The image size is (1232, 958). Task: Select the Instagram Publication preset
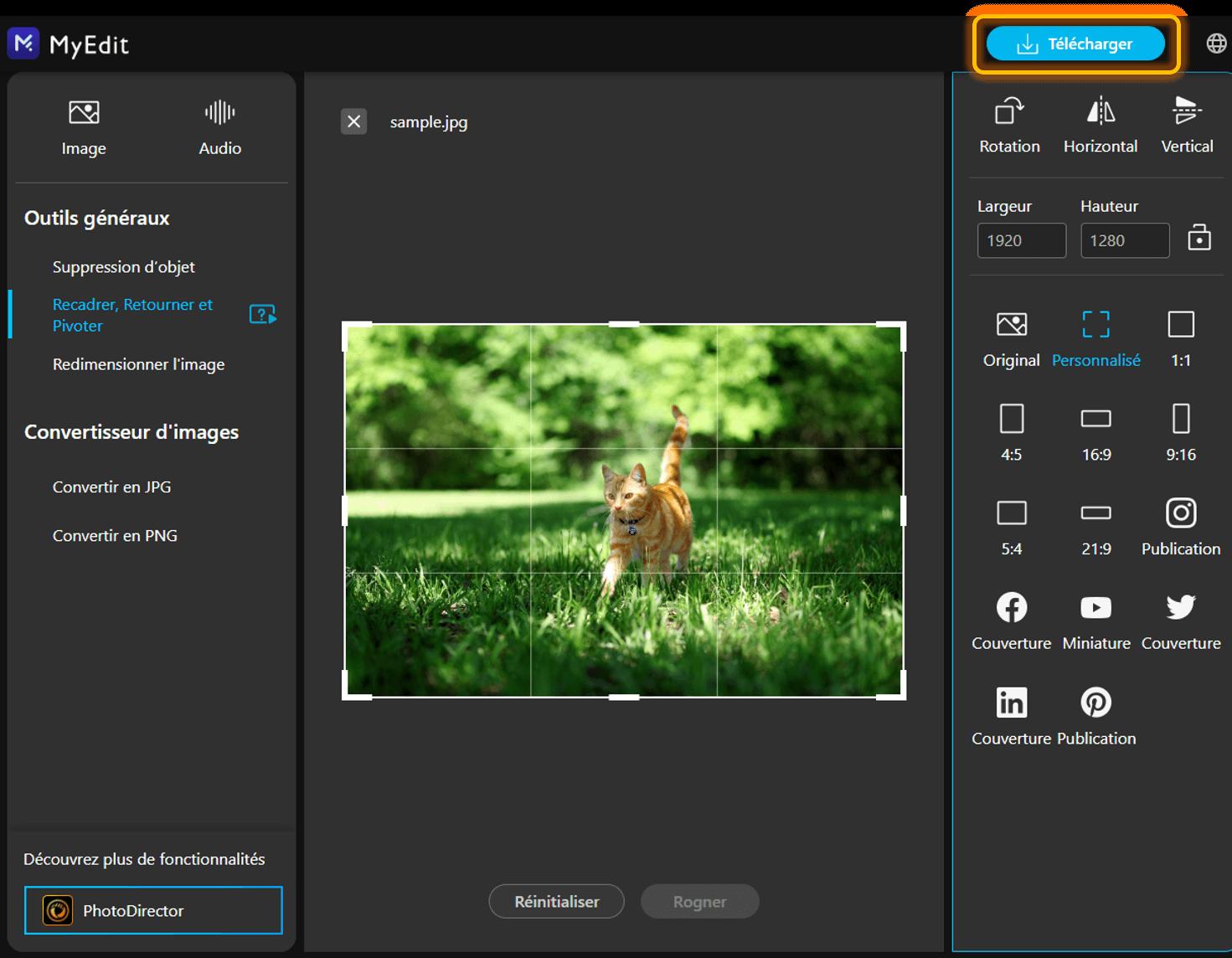point(1180,513)
